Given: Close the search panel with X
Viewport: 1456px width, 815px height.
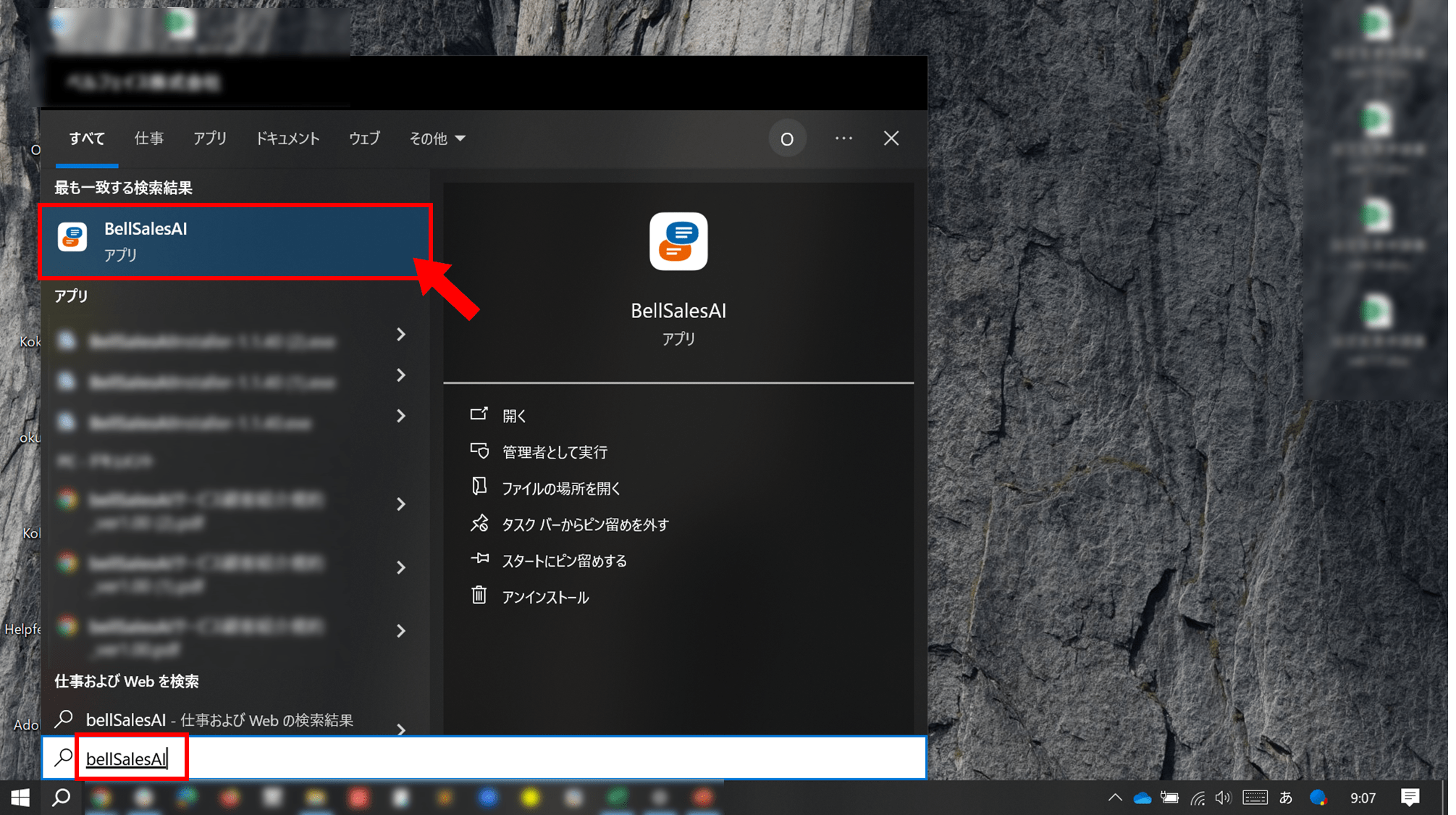Looking at the screenshot, I should pyautogui.click(x=891, y=138).
